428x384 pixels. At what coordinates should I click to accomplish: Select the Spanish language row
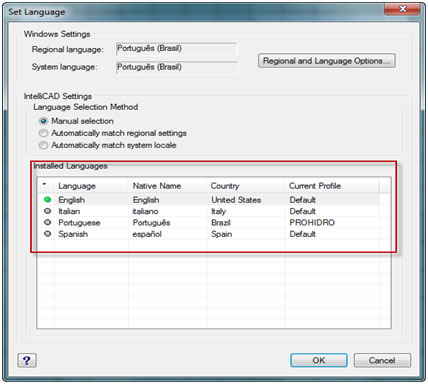209,234
